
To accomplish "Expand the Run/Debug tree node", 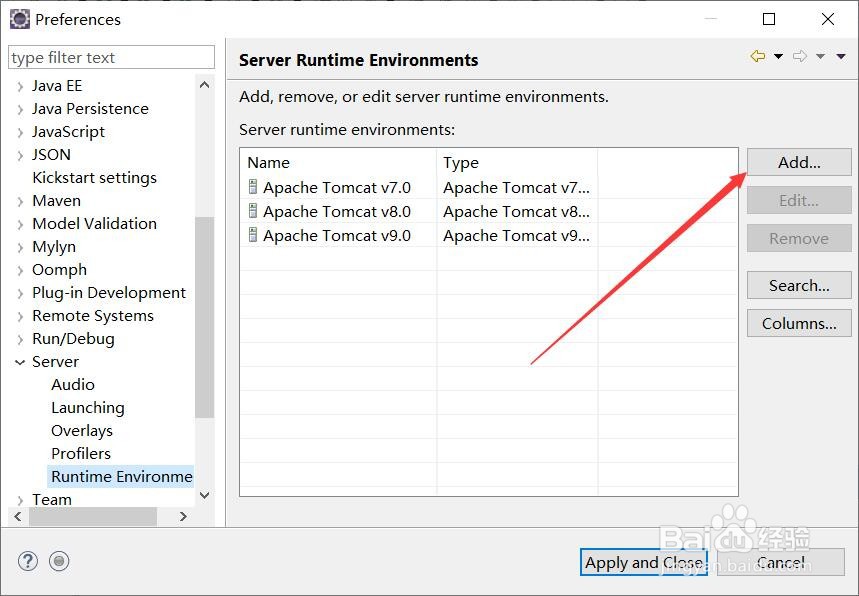I will [20, 340].
